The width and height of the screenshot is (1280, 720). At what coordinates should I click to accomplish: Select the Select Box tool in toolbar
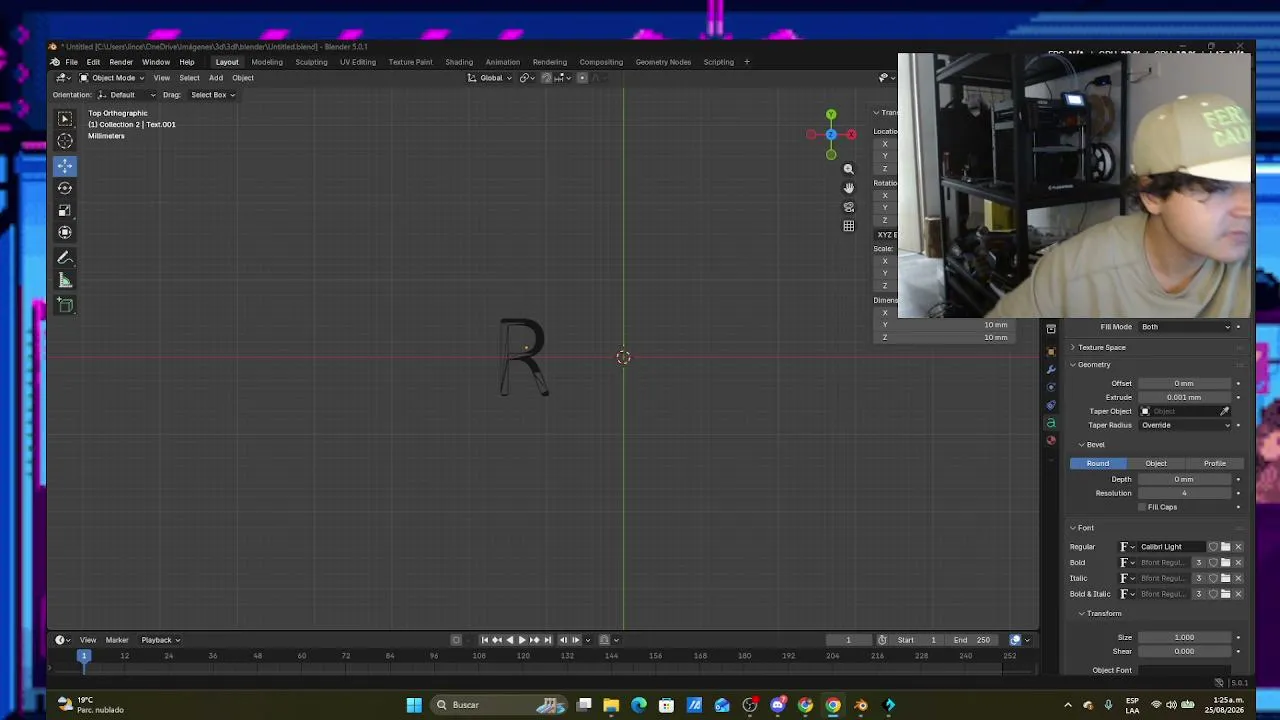click(65, 119)
